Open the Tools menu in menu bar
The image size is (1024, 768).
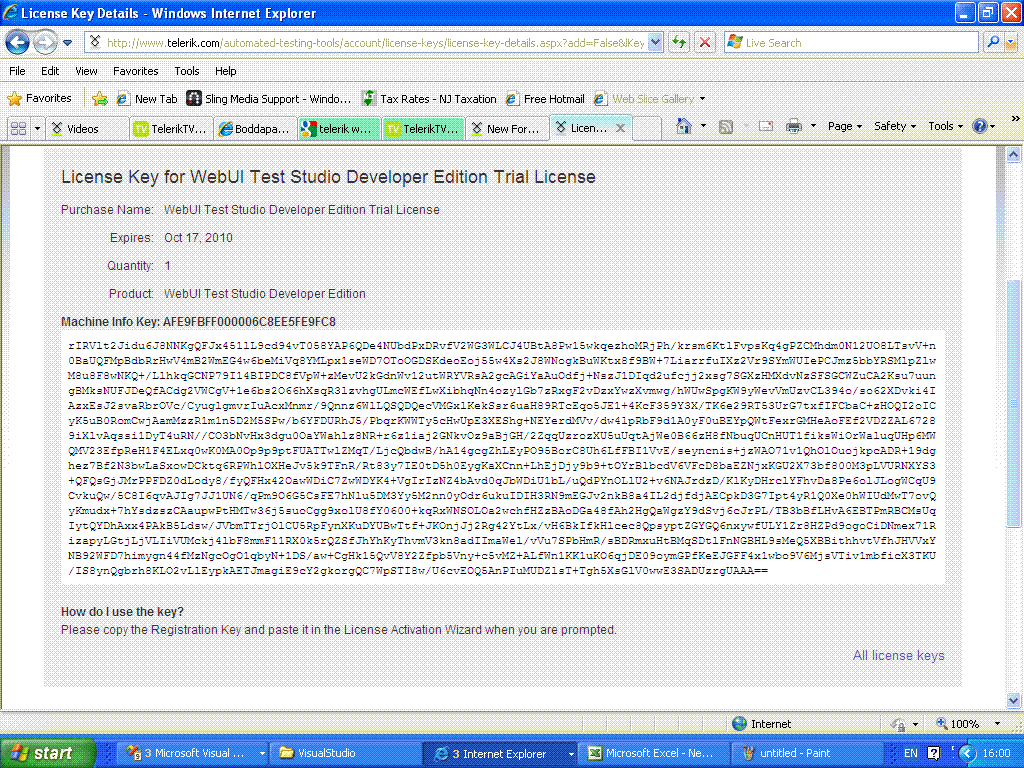click(187, 71)
